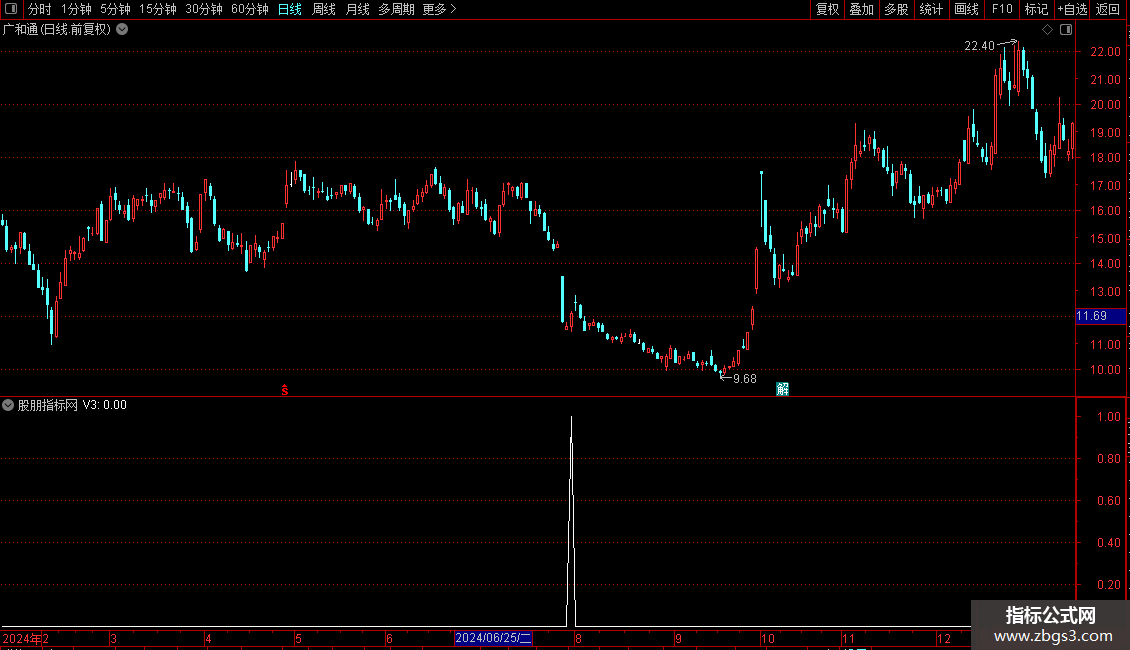Viewport: 1130px width, 650px height.
Task: Toggle the side panel icon near price axis
Action: click(x=1066, y=29)
